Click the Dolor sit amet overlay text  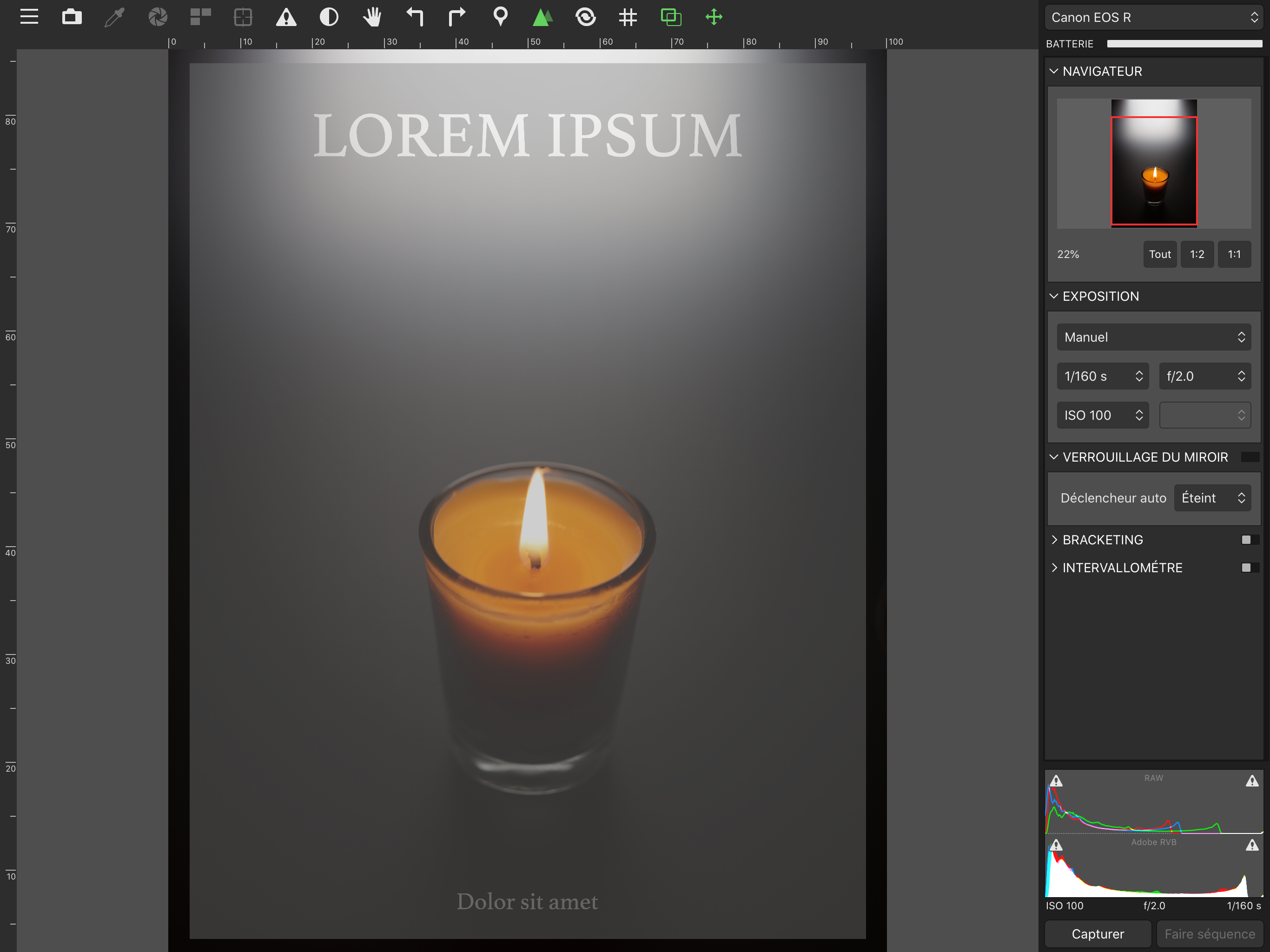point(527,901)
